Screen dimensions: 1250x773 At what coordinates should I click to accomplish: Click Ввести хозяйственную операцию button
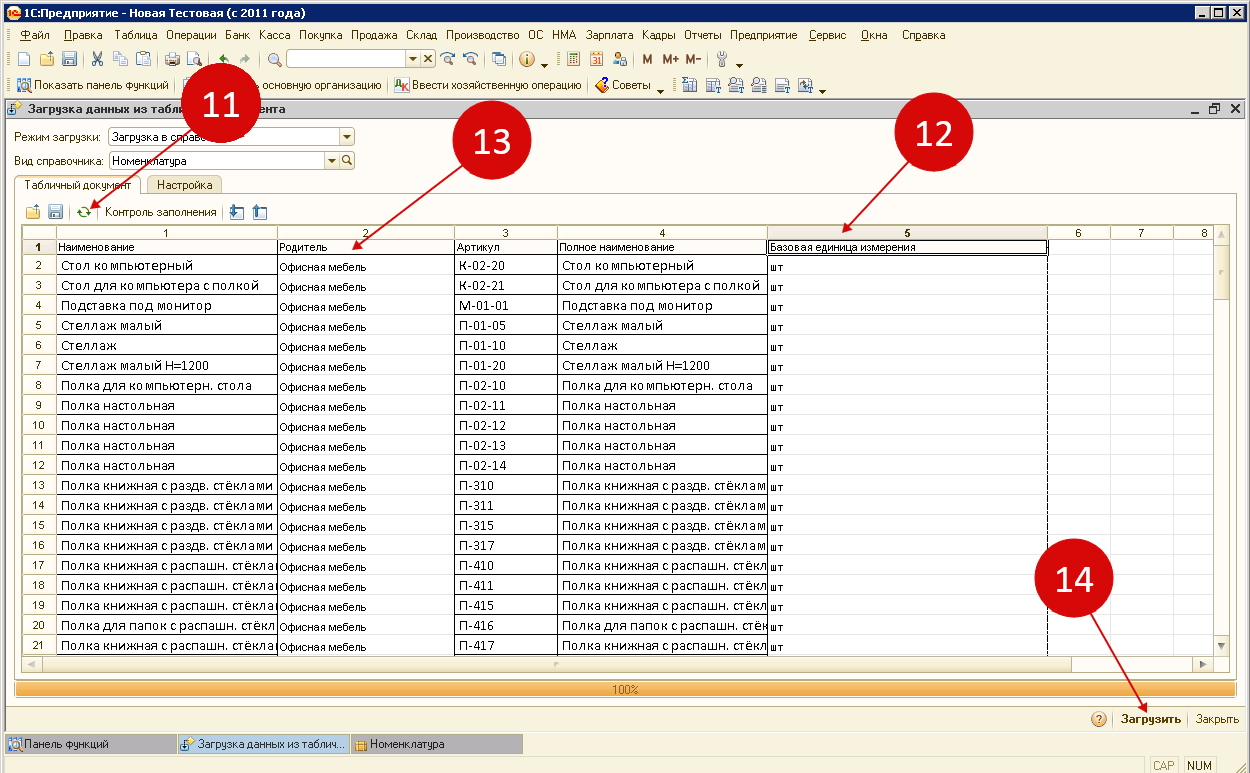pos(487,86)
